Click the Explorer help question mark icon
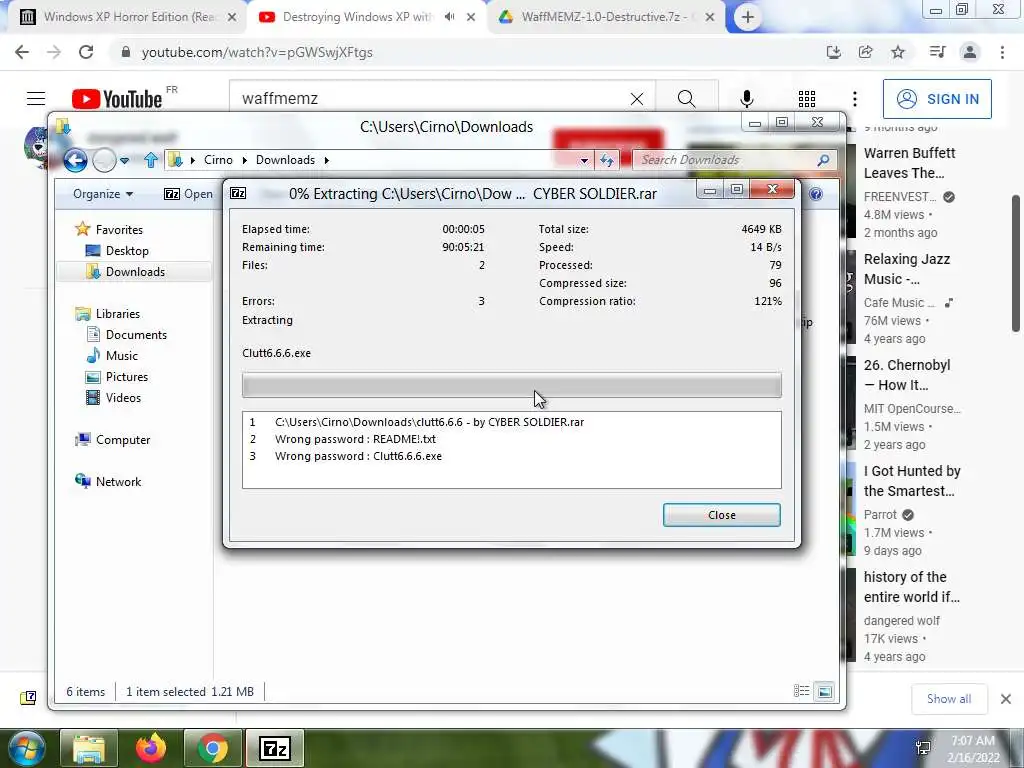 [x=816, y=194]
